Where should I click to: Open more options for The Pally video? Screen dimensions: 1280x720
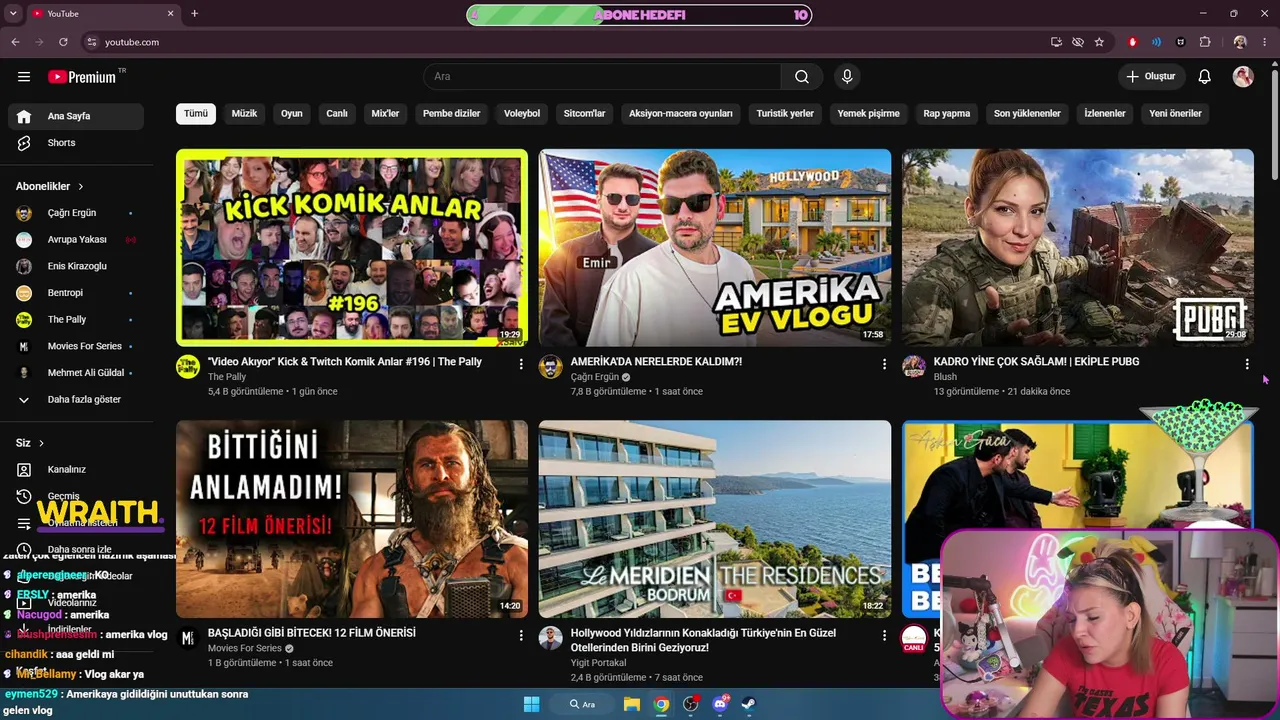coord(521,364)
